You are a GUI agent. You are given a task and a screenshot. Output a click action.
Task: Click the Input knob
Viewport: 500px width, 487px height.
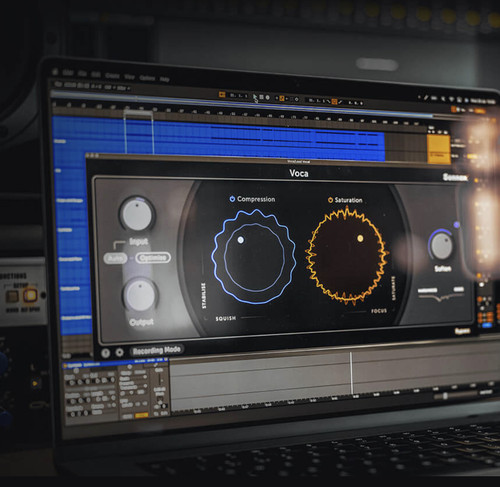[137, 214]
